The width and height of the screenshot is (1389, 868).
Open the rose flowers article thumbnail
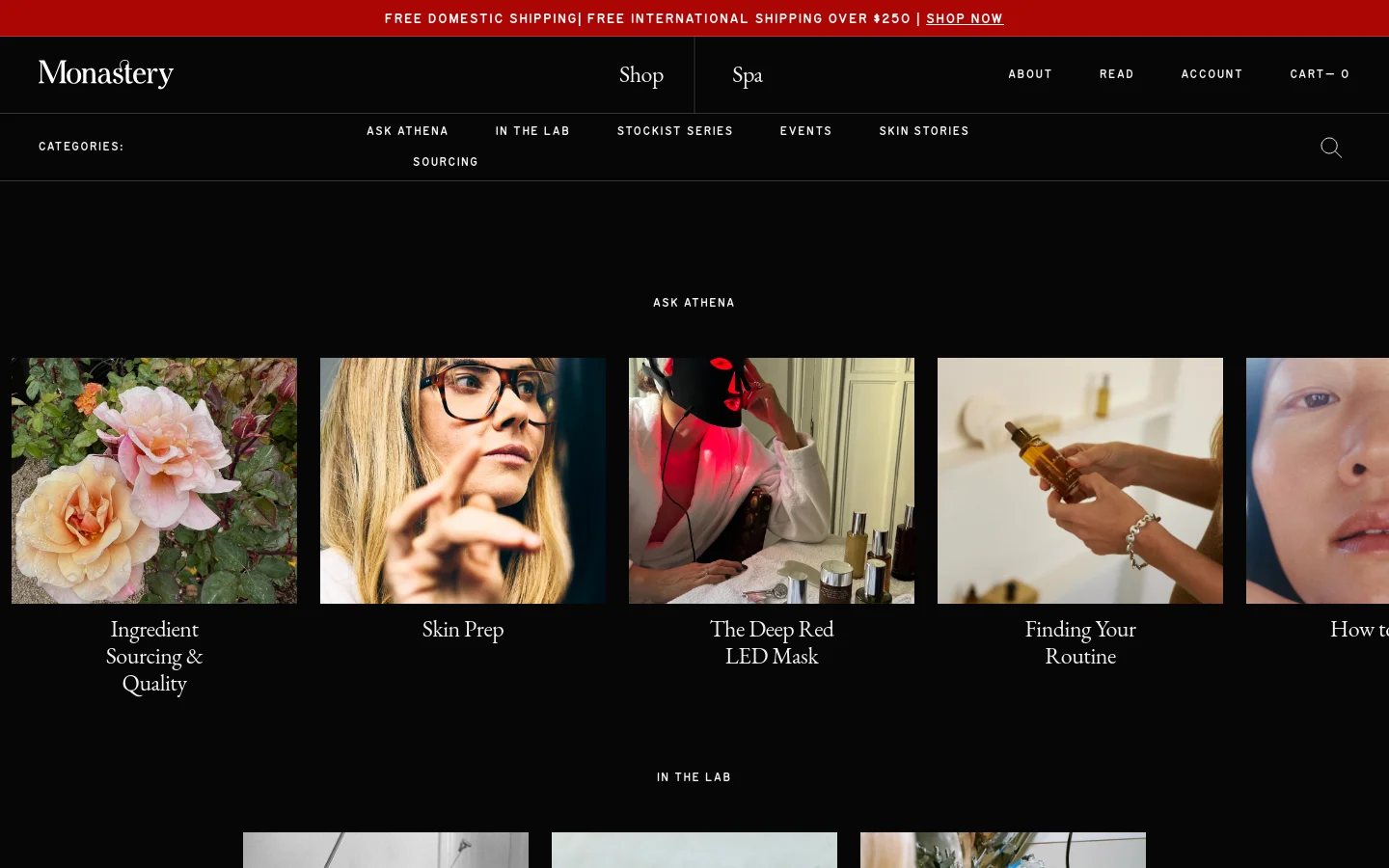[x=154, y=481]
